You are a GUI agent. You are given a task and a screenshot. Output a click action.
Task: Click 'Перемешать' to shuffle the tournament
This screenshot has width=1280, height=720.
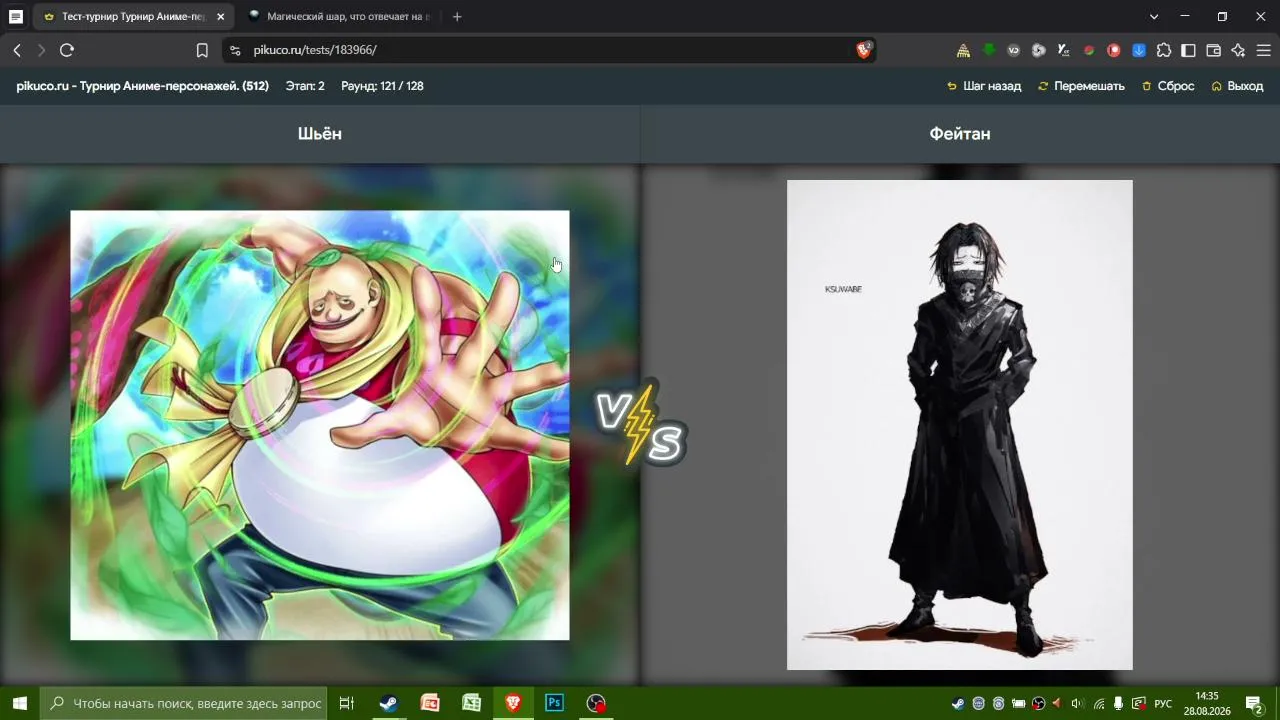[x=1081, y=86]
